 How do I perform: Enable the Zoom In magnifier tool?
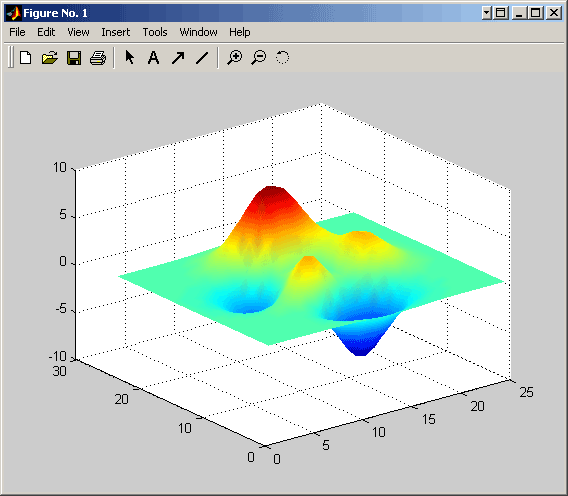click(235, 58)
